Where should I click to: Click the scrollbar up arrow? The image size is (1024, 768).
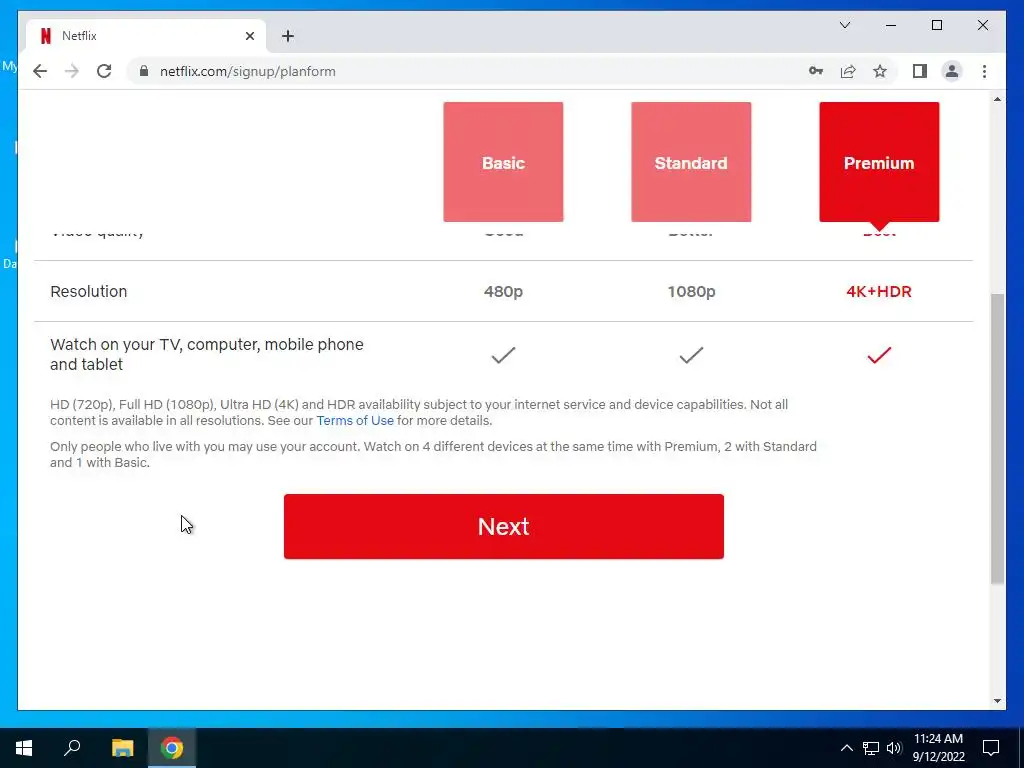[x=997, y=99]
